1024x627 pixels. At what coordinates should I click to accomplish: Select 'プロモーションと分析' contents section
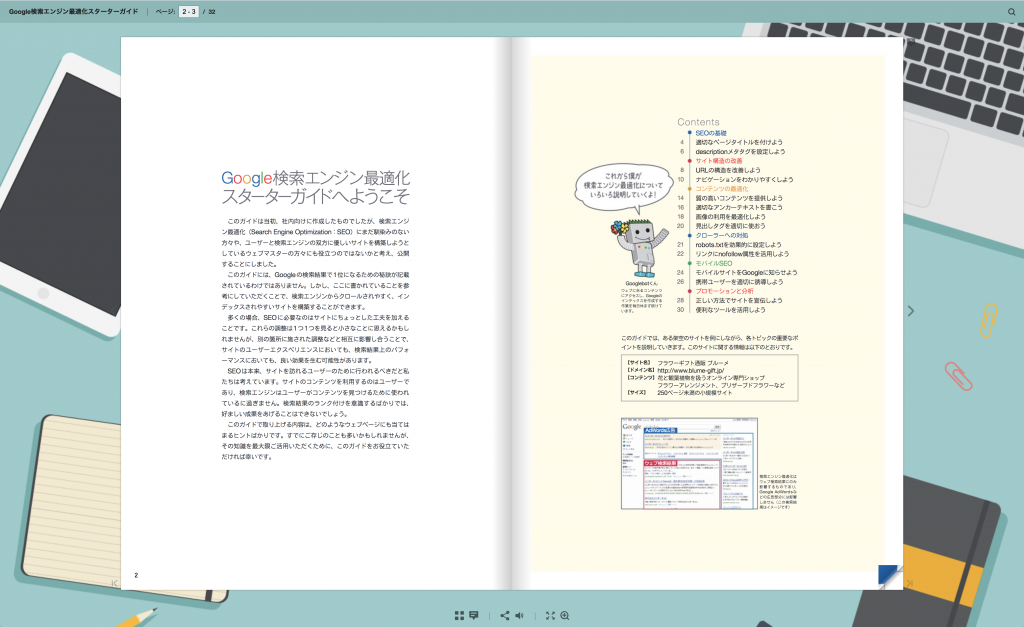pos(724,291)
